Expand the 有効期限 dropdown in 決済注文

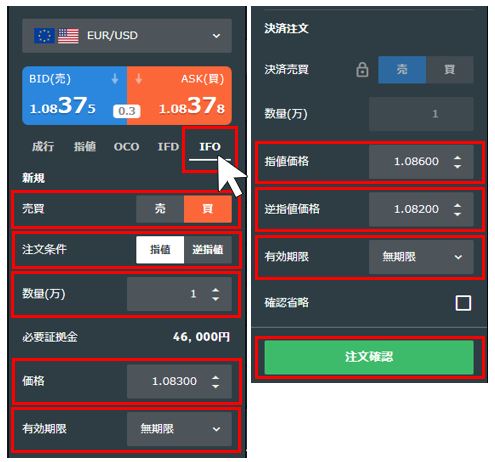click(x=421, y=257)
